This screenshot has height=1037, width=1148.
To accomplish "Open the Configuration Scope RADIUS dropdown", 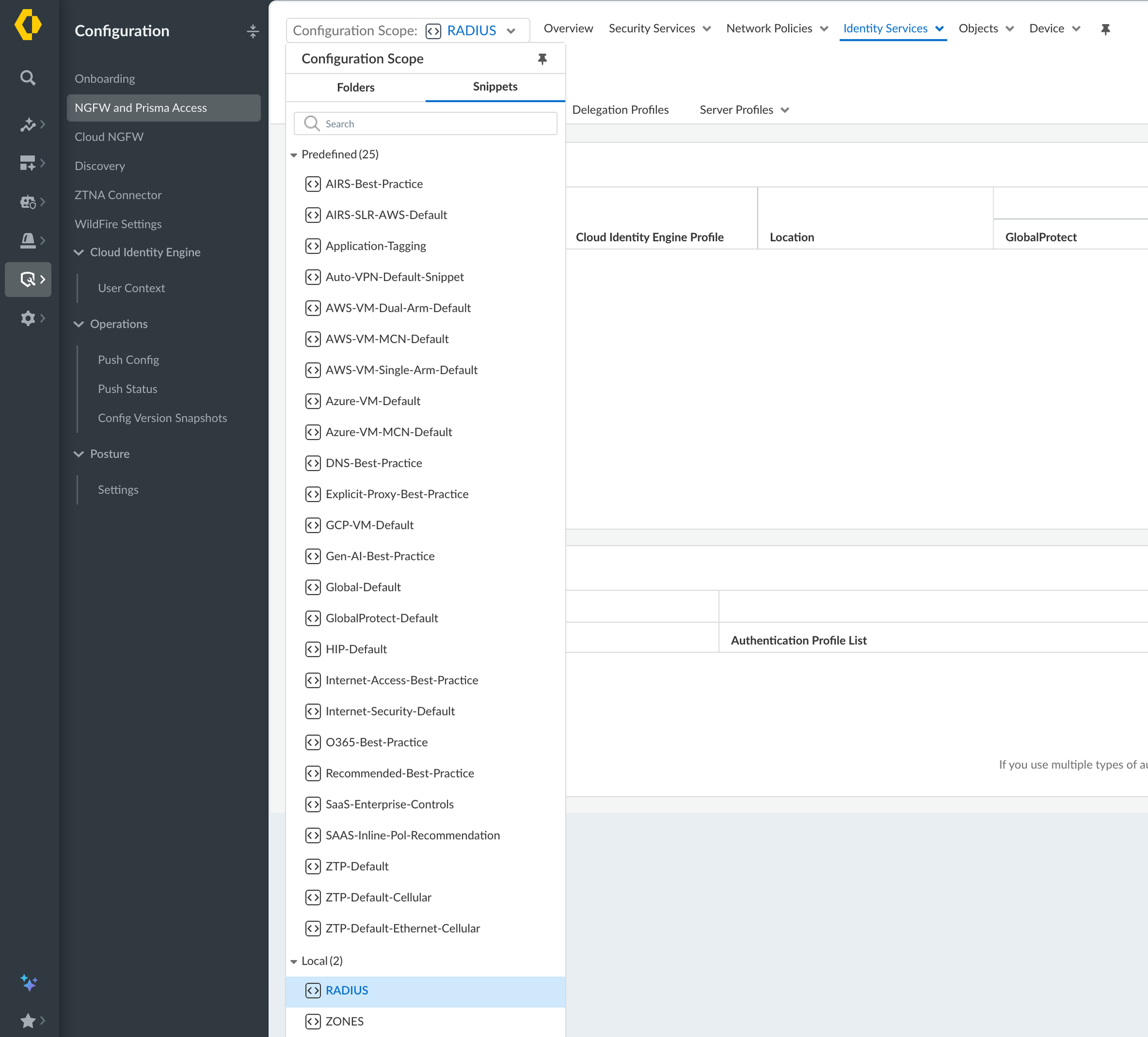I will (x=408, y=30).
